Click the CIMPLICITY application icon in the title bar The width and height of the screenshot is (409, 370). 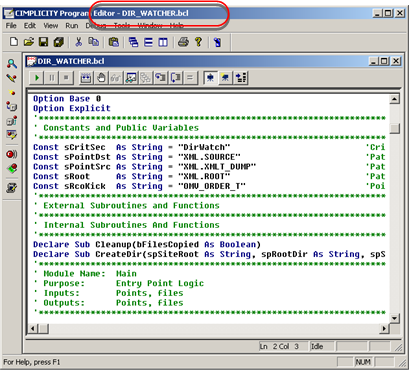pos(8,14)
